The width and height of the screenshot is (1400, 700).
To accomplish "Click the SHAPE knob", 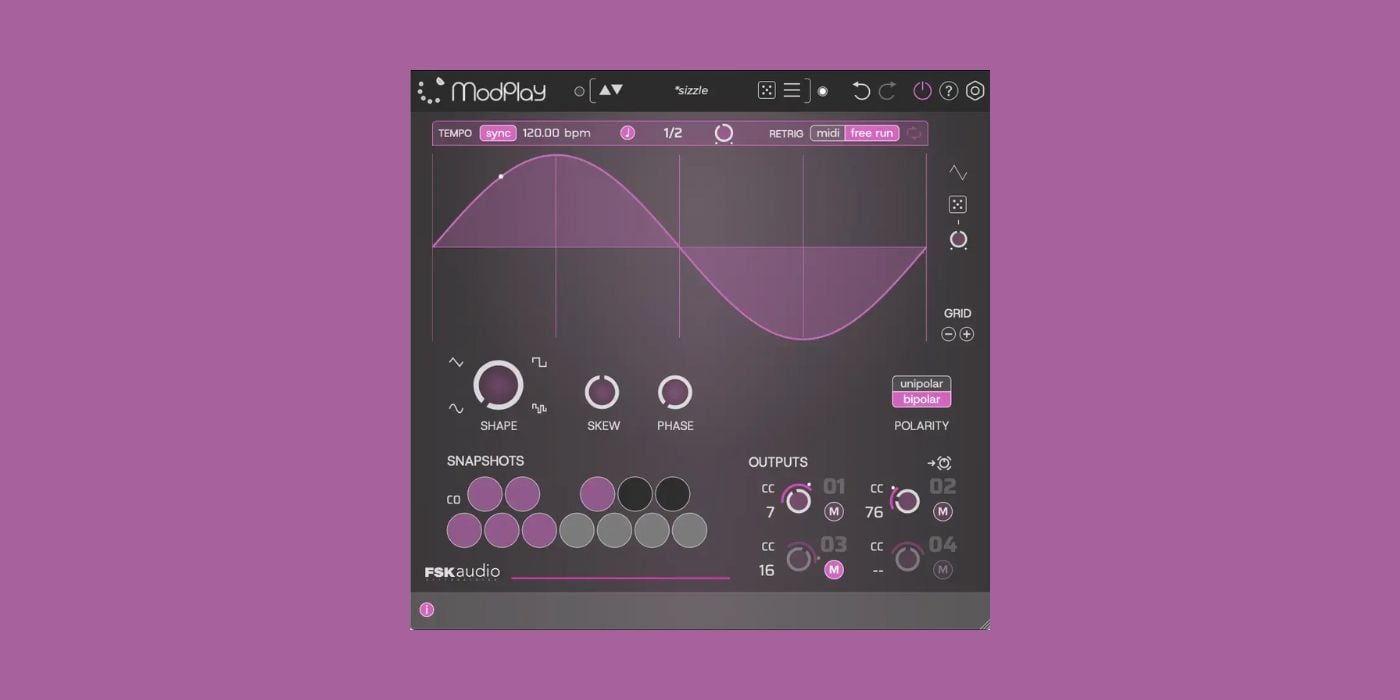I will click(498, 385).
